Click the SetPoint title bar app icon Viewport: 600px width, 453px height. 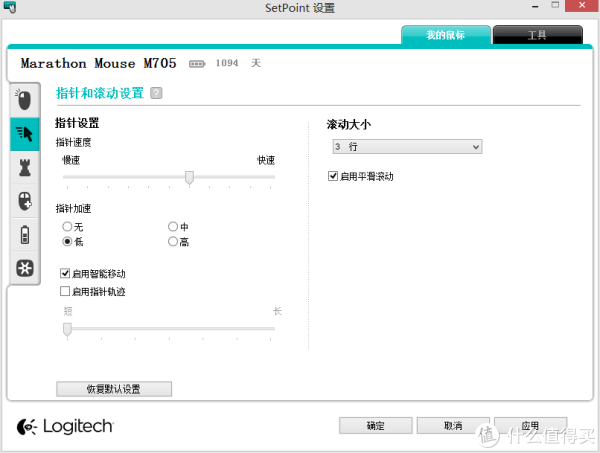(x=10, y=7)
